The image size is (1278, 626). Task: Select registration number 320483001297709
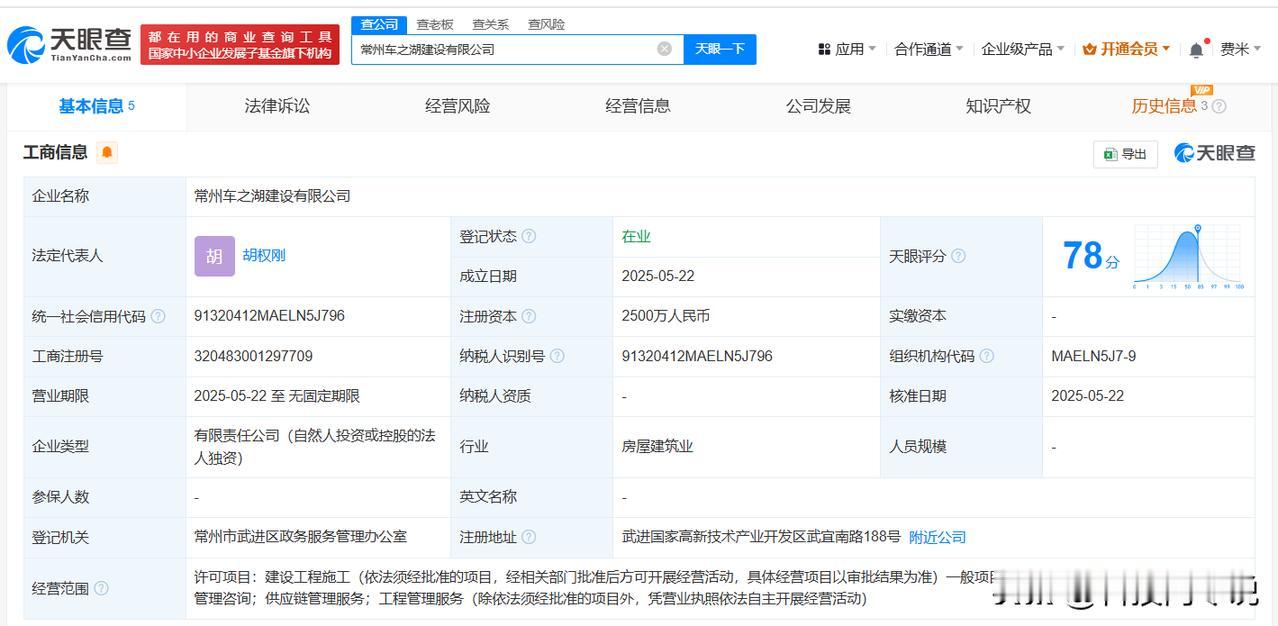click(x=253, y=356)
